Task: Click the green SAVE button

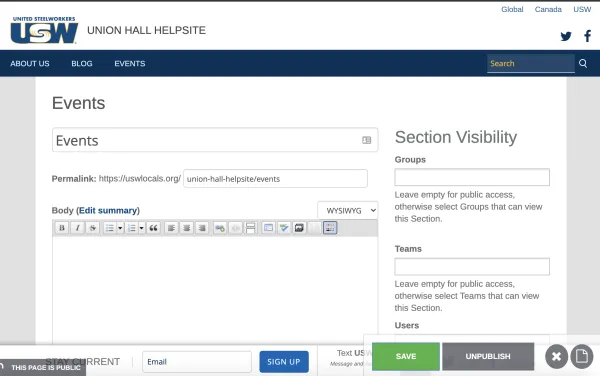Action: point(406,356)
